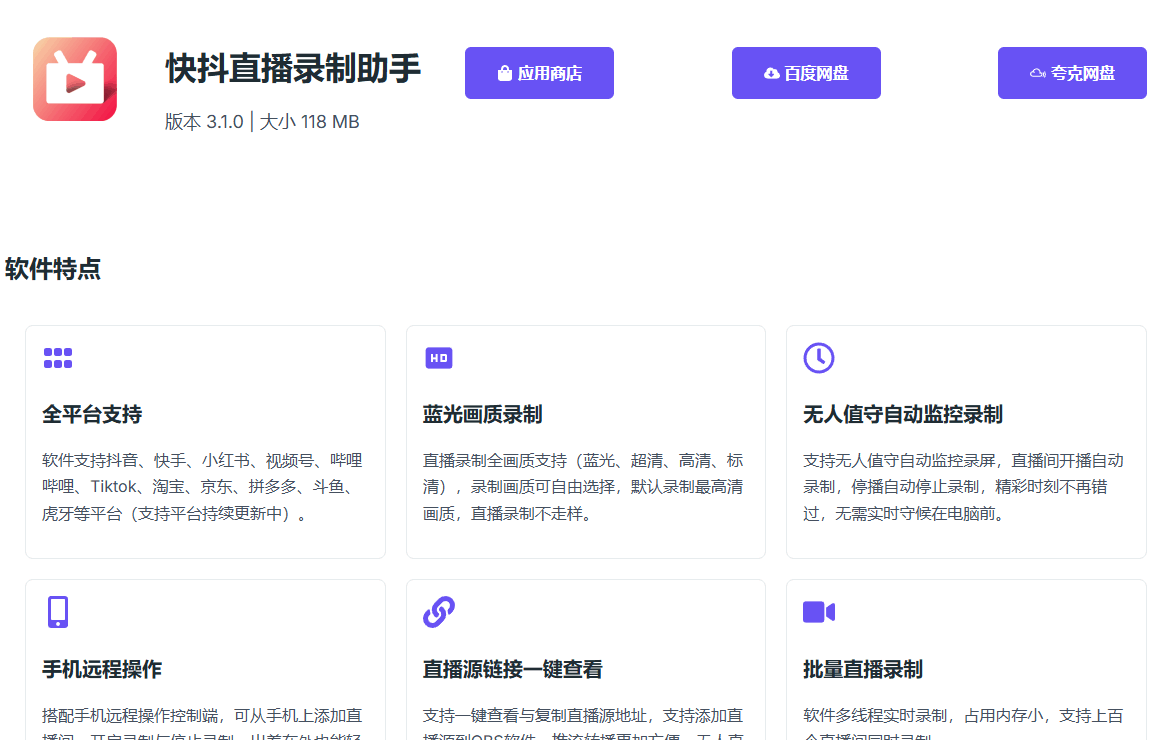This screenshot has width=1173, height=740.
Task: Click the HD icon above 蓝光画质录制
Action: 439,358
